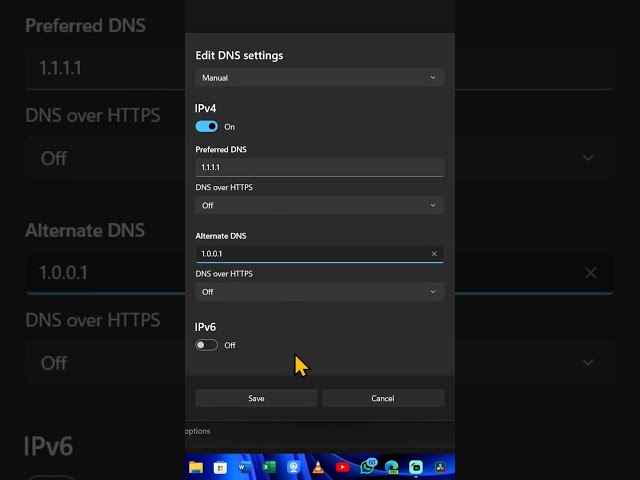Turn off the IPv4 toggle

[x=207, y=127]
